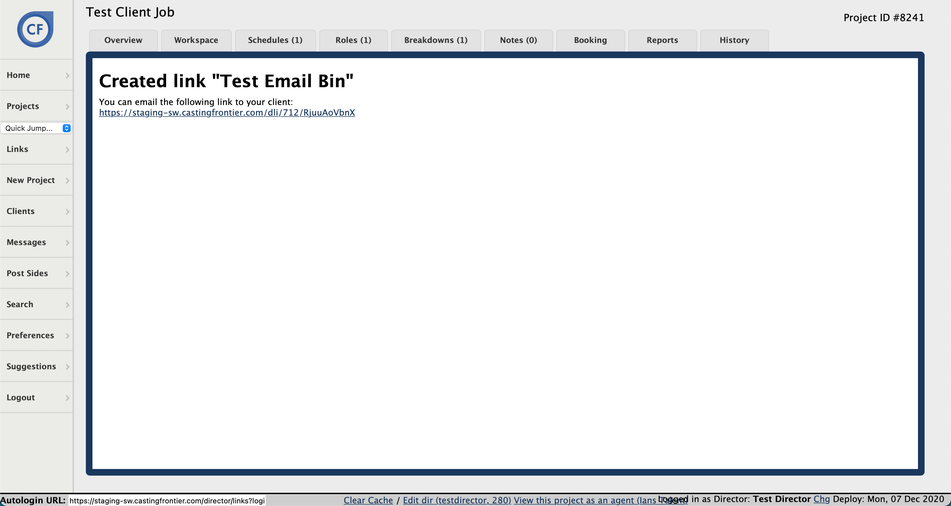Viewport: 951px width, 506px height.
Task: Open the Reports tab
Action: tap(662, 40)
